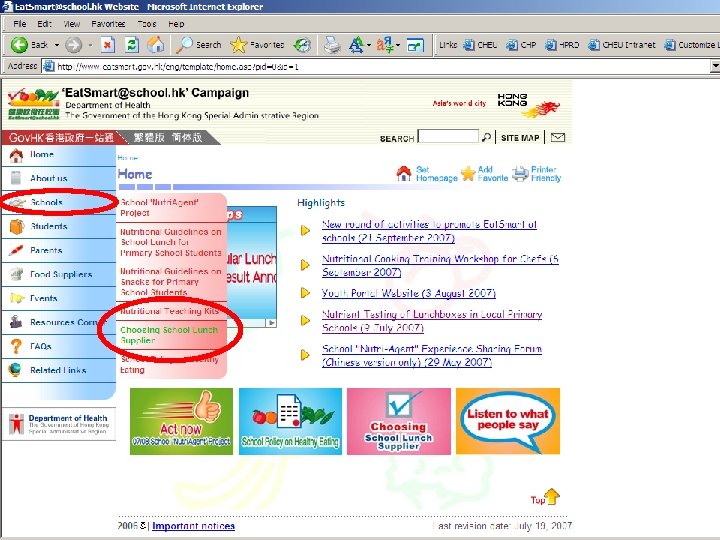This screenshot has height=540, width=720.
Task: Open Nutrient Testing of Lunchboxes link
Action: coord(432,321)
